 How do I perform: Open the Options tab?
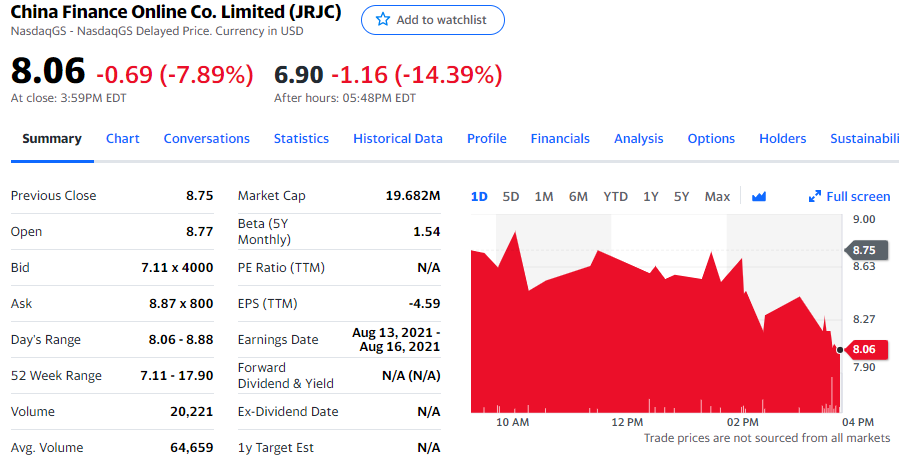click(x=711, y=139)
